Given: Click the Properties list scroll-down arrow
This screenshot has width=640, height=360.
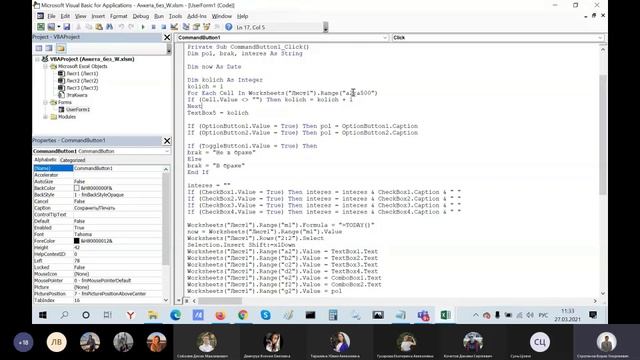Looking at the screenshot, I should (x=166, y=300).
